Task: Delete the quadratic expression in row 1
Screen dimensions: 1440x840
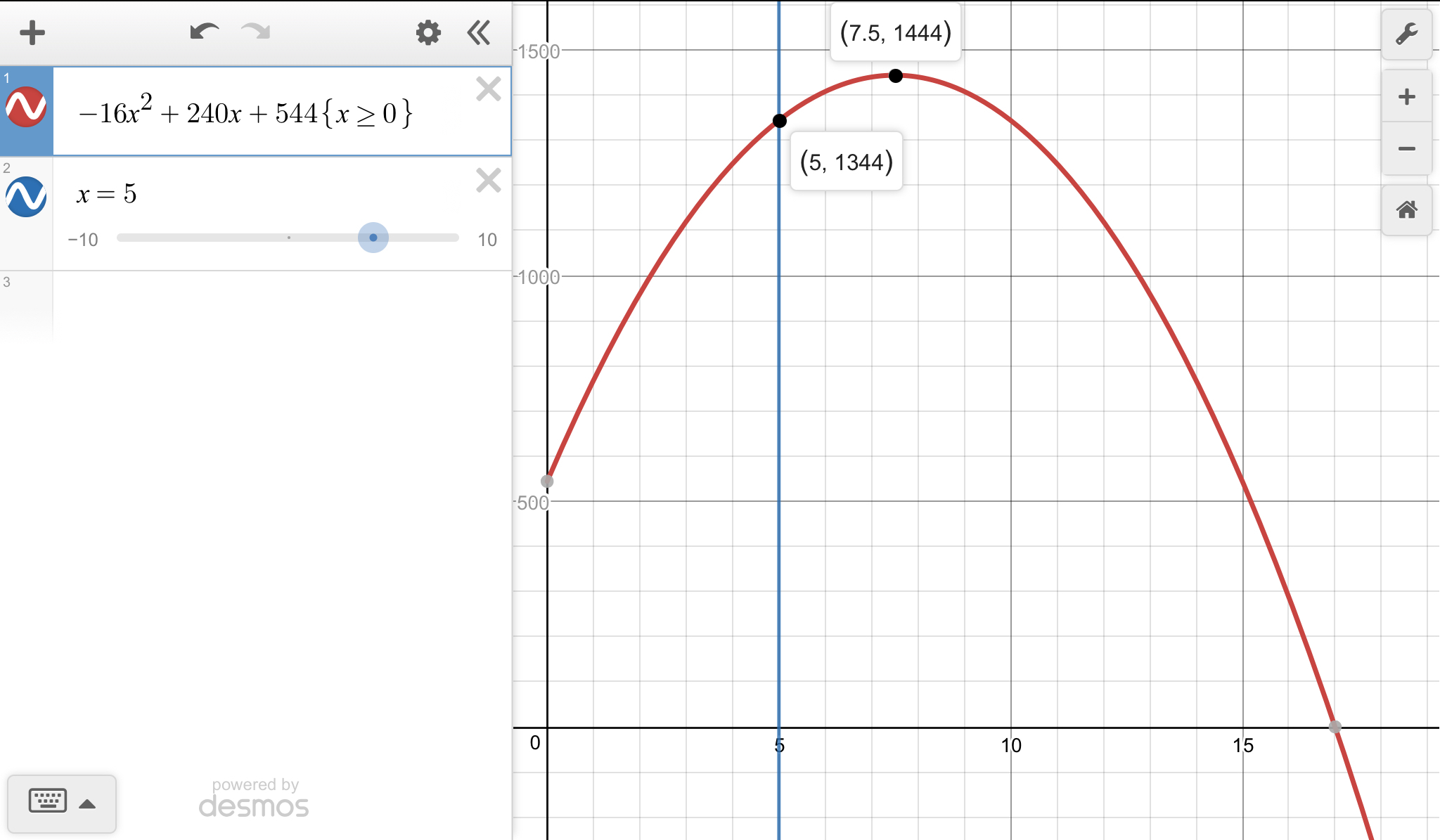Action: click(488, 89)
